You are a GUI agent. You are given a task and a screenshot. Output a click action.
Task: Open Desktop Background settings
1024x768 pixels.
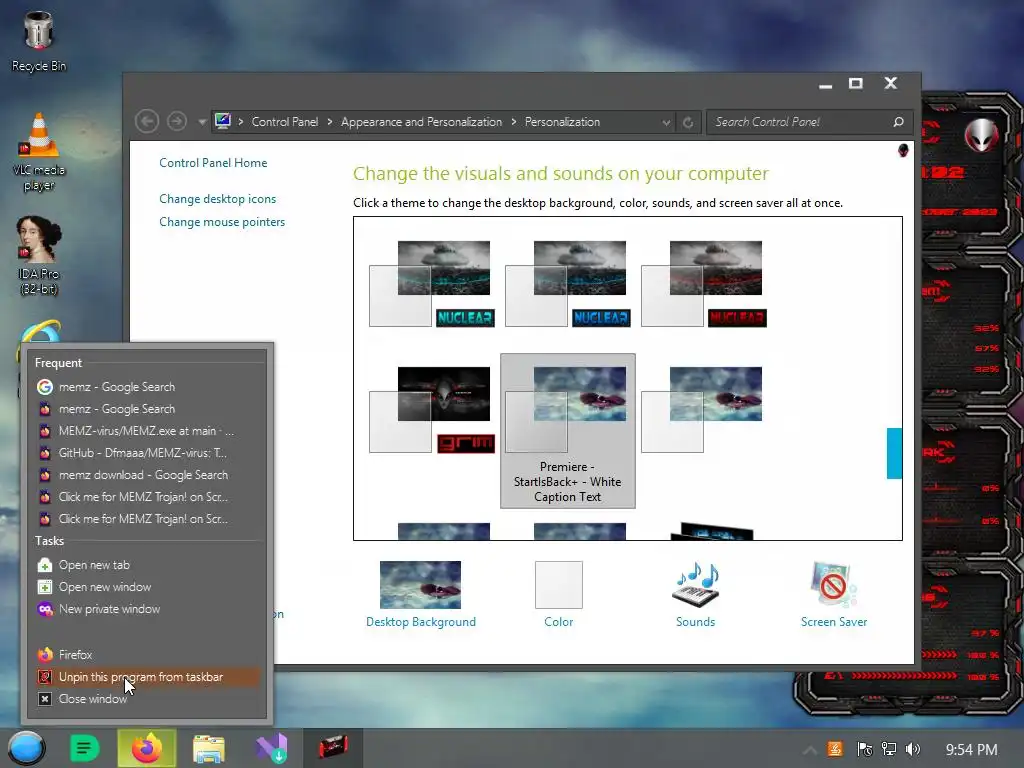[x=421, y=594]
